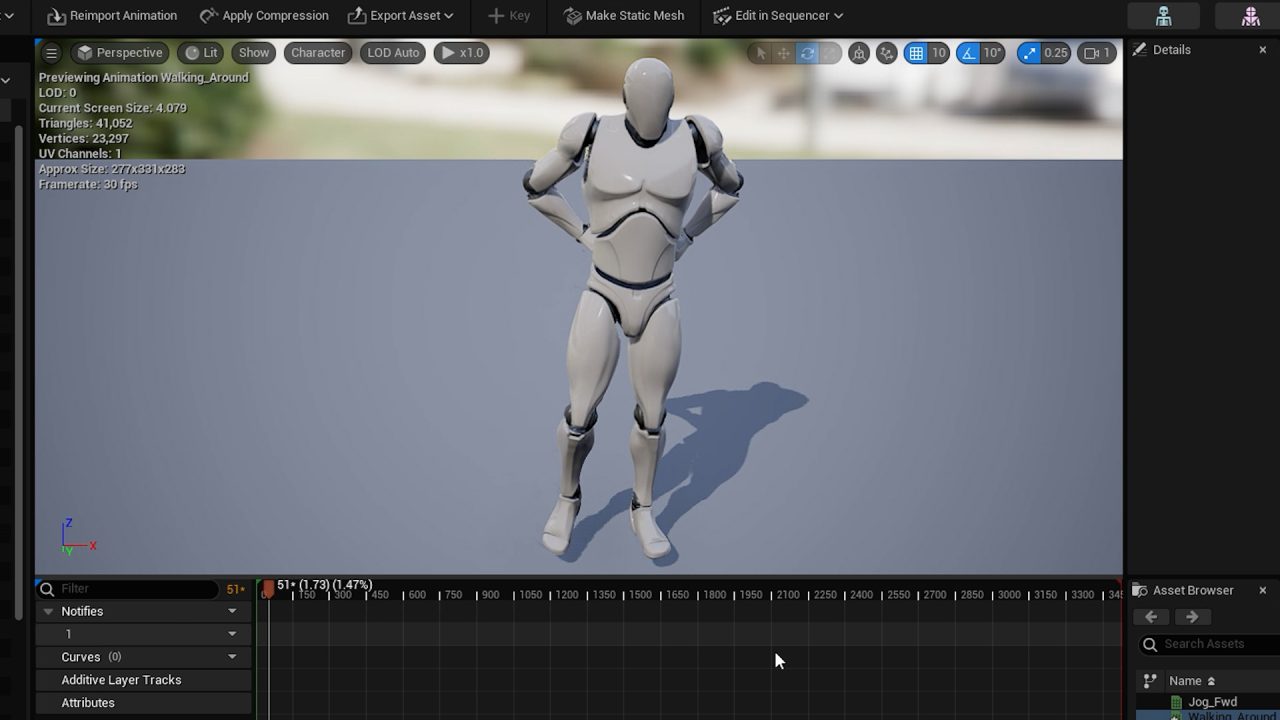Screen dimensions: 1280x720
Task: Click the viewport playback speed x1.0 control
Action: point(461,52)
